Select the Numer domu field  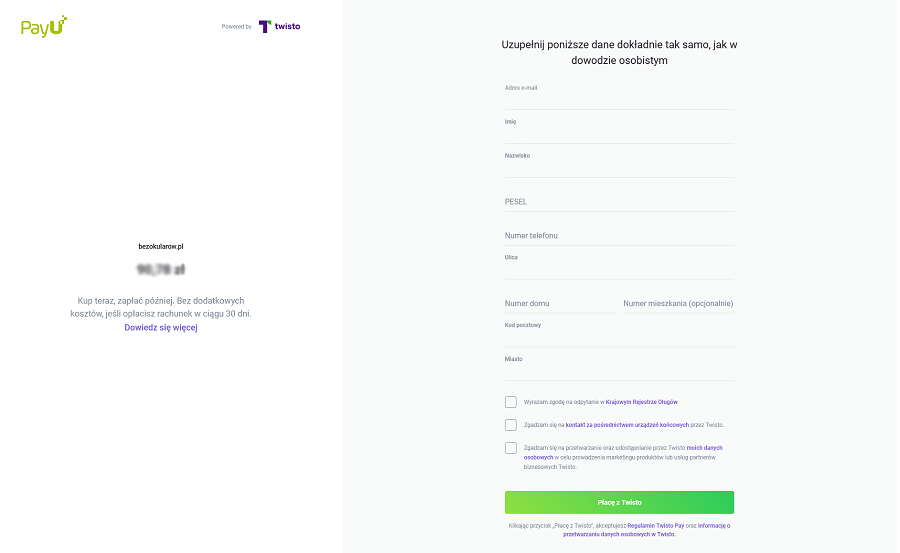(560, 303)
